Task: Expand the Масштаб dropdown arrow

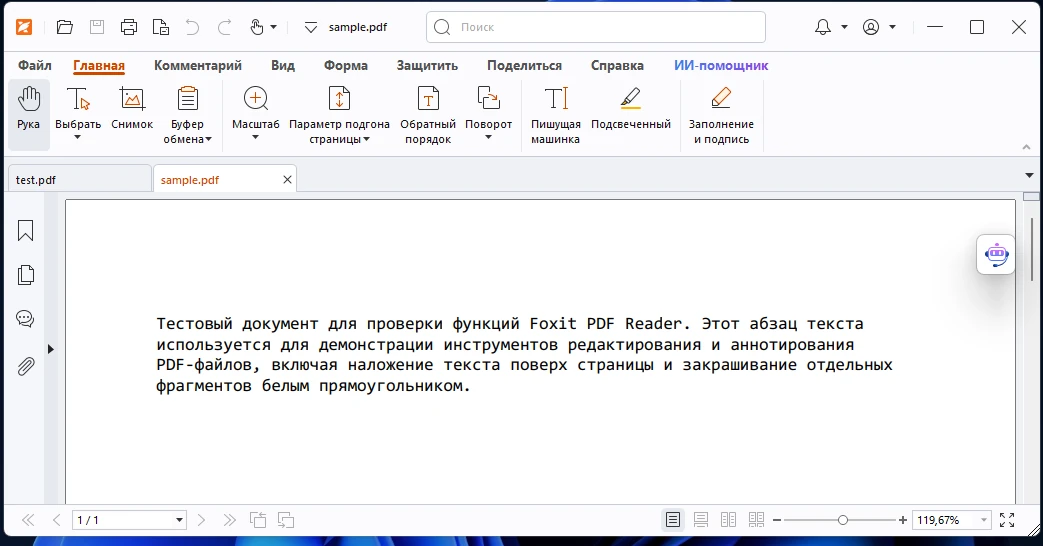Action: coord(255,138)
